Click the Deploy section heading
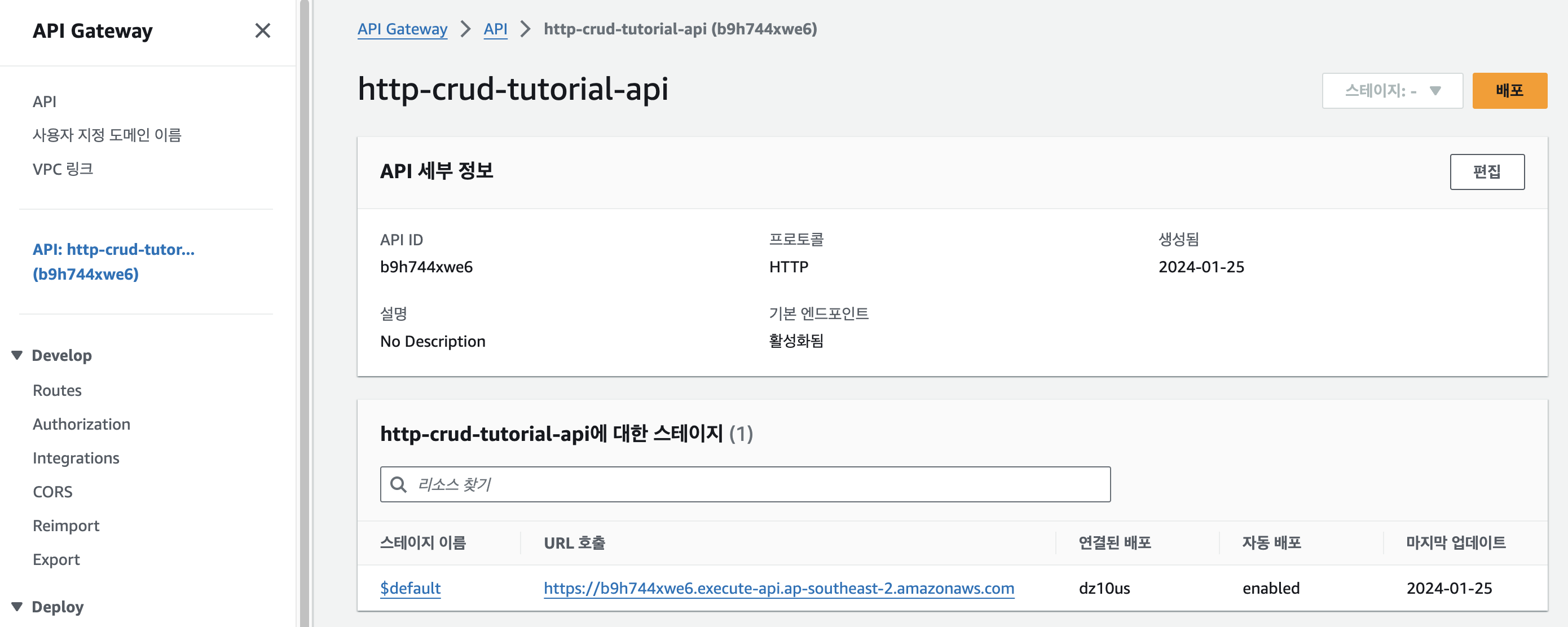The image size is (1568, 627). [57, 606]
